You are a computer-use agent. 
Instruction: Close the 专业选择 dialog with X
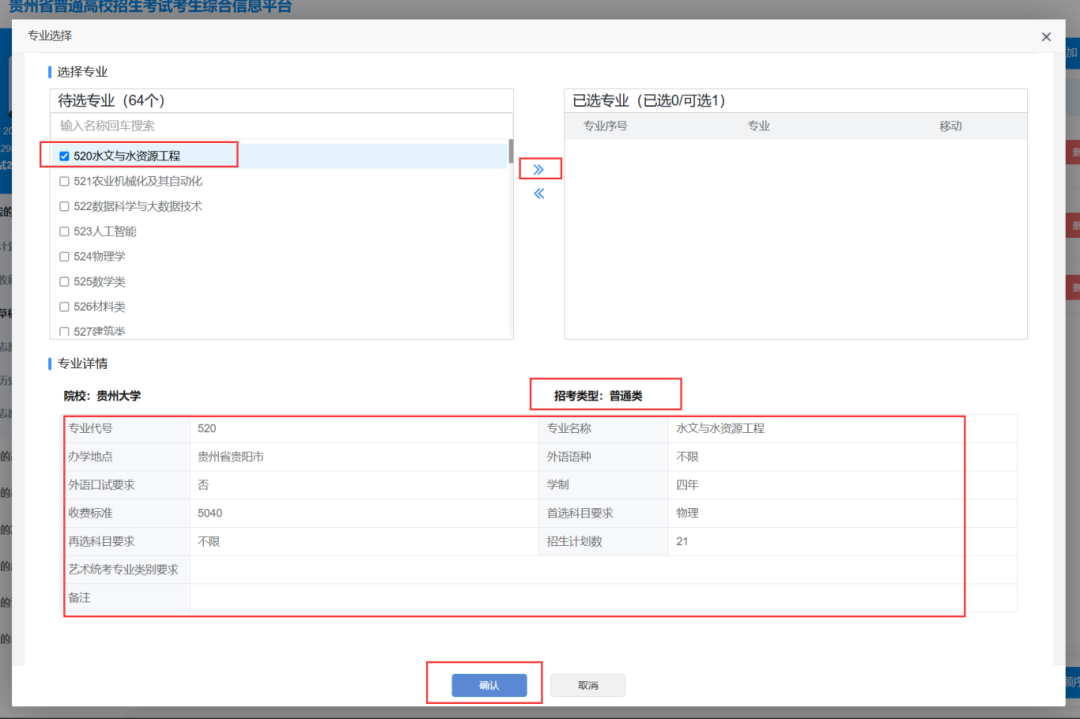pos(1046,37)
